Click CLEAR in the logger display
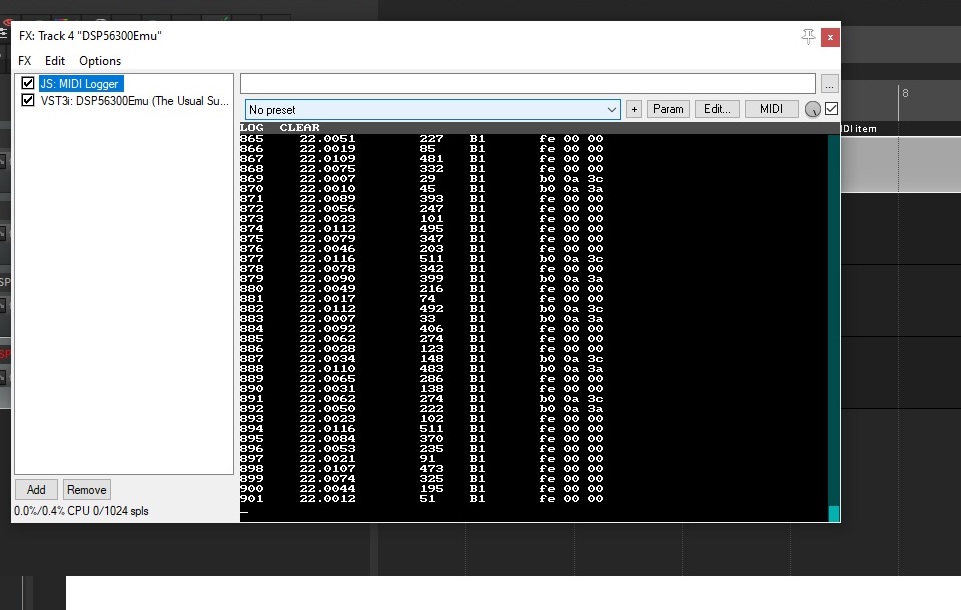The image size is (961, 610). coord(299,128)
